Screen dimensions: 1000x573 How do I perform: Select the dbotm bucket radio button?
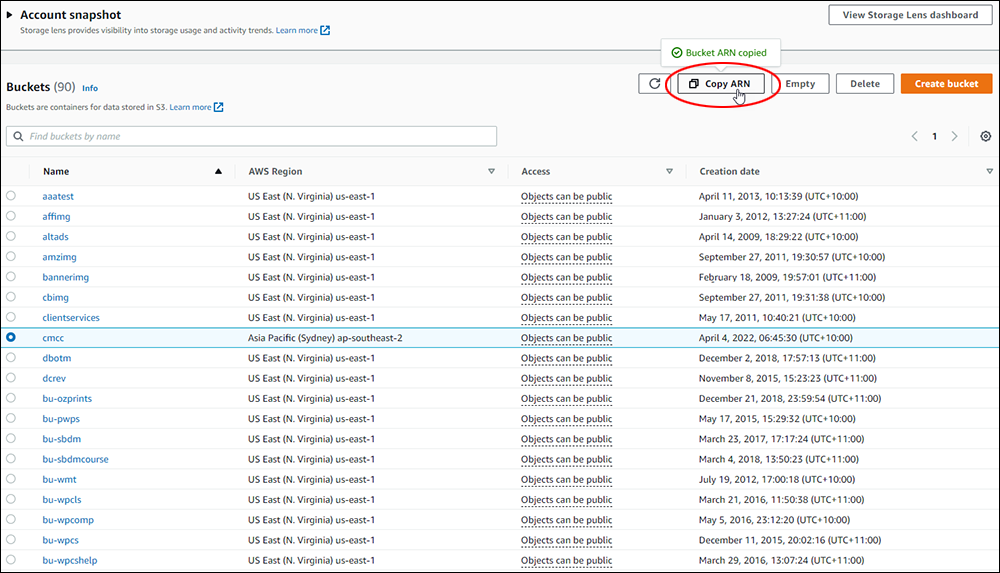[x=11, y=357]
